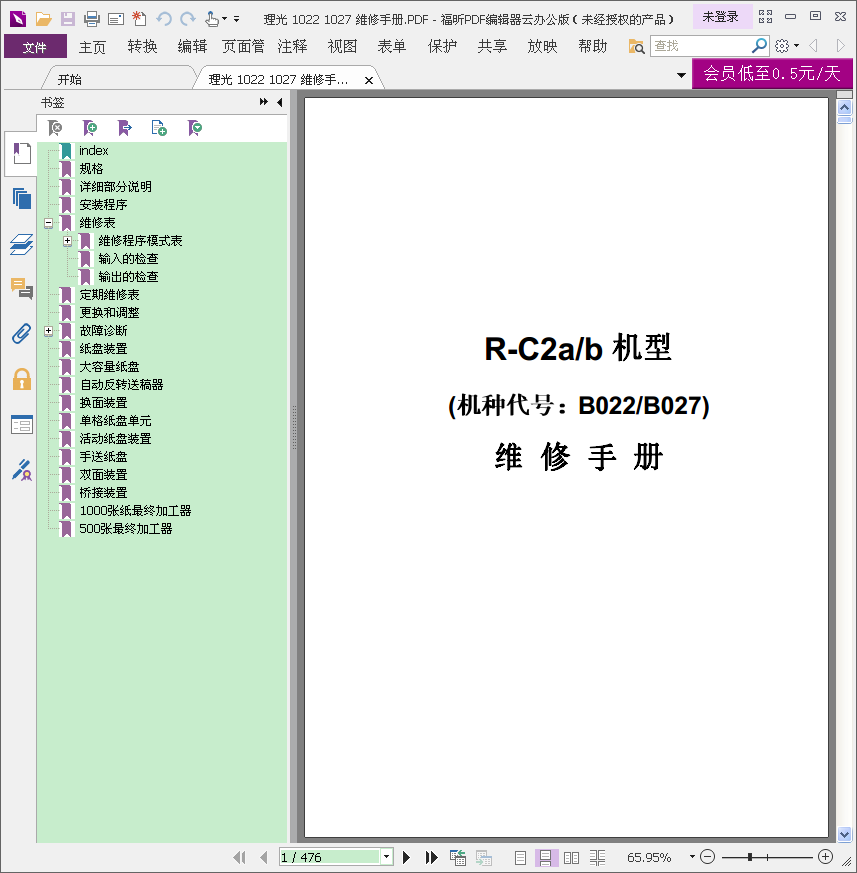This screenshot has width=857, height=873.
Task: Open the form fields panel icon
Action: (x=21, y=425)
